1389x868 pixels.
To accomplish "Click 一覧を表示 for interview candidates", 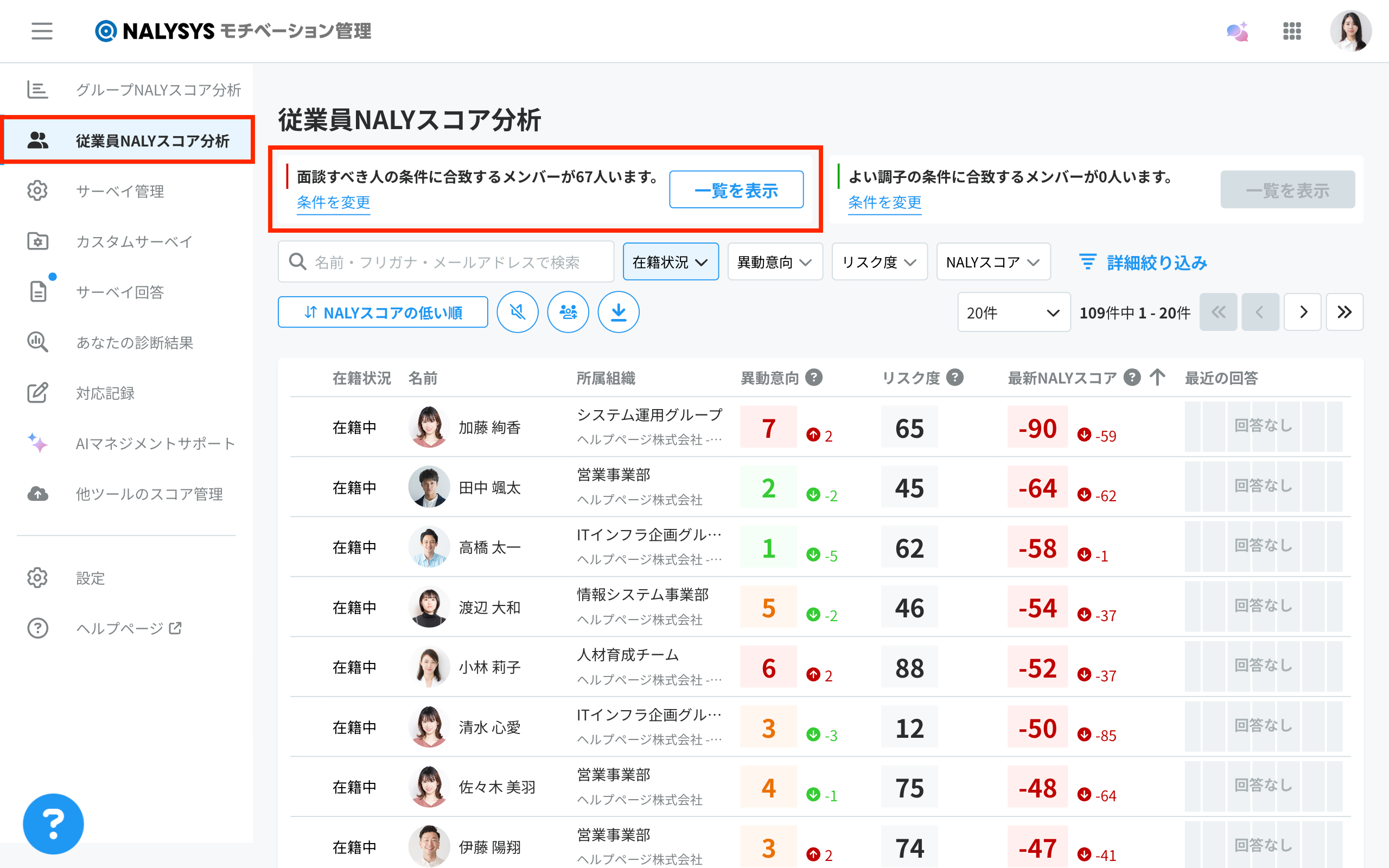I will coord(736,189).
